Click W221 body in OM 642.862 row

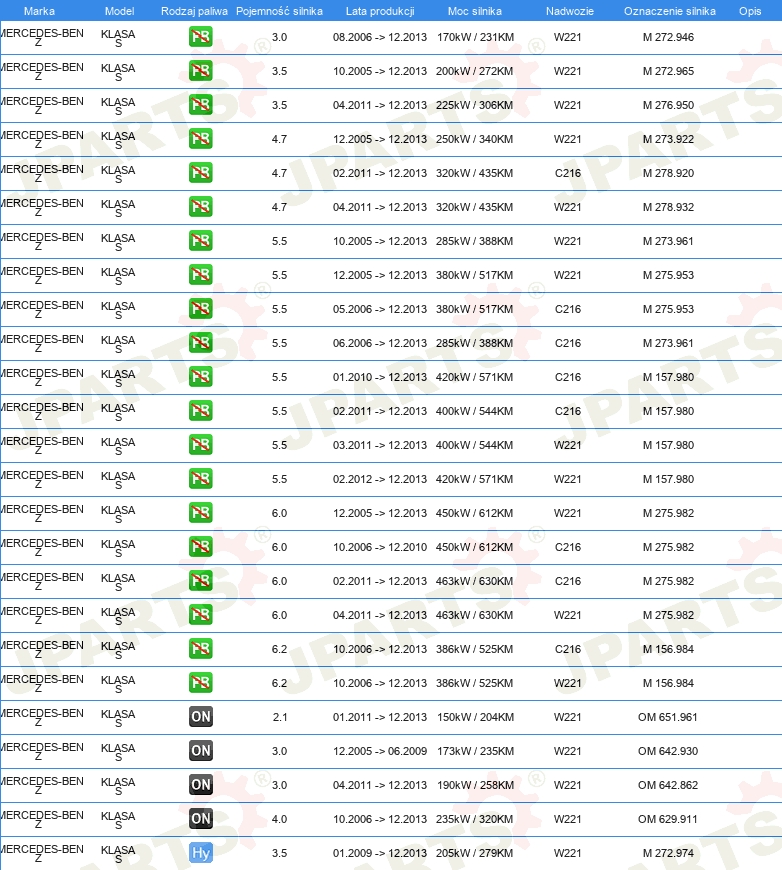click(567, 785)
